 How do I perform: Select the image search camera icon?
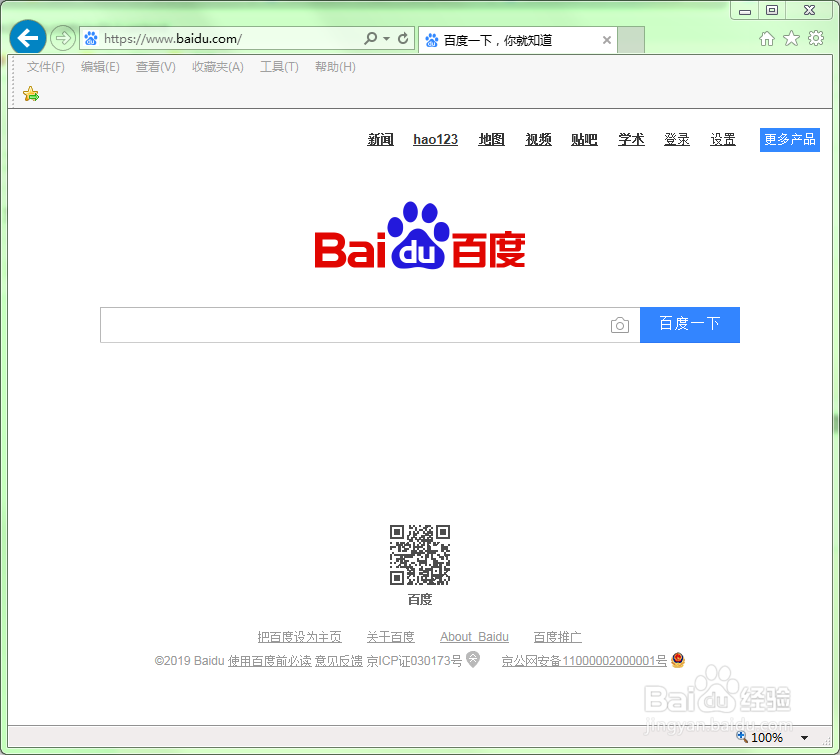pyautogui.click(x=620, y=324)
